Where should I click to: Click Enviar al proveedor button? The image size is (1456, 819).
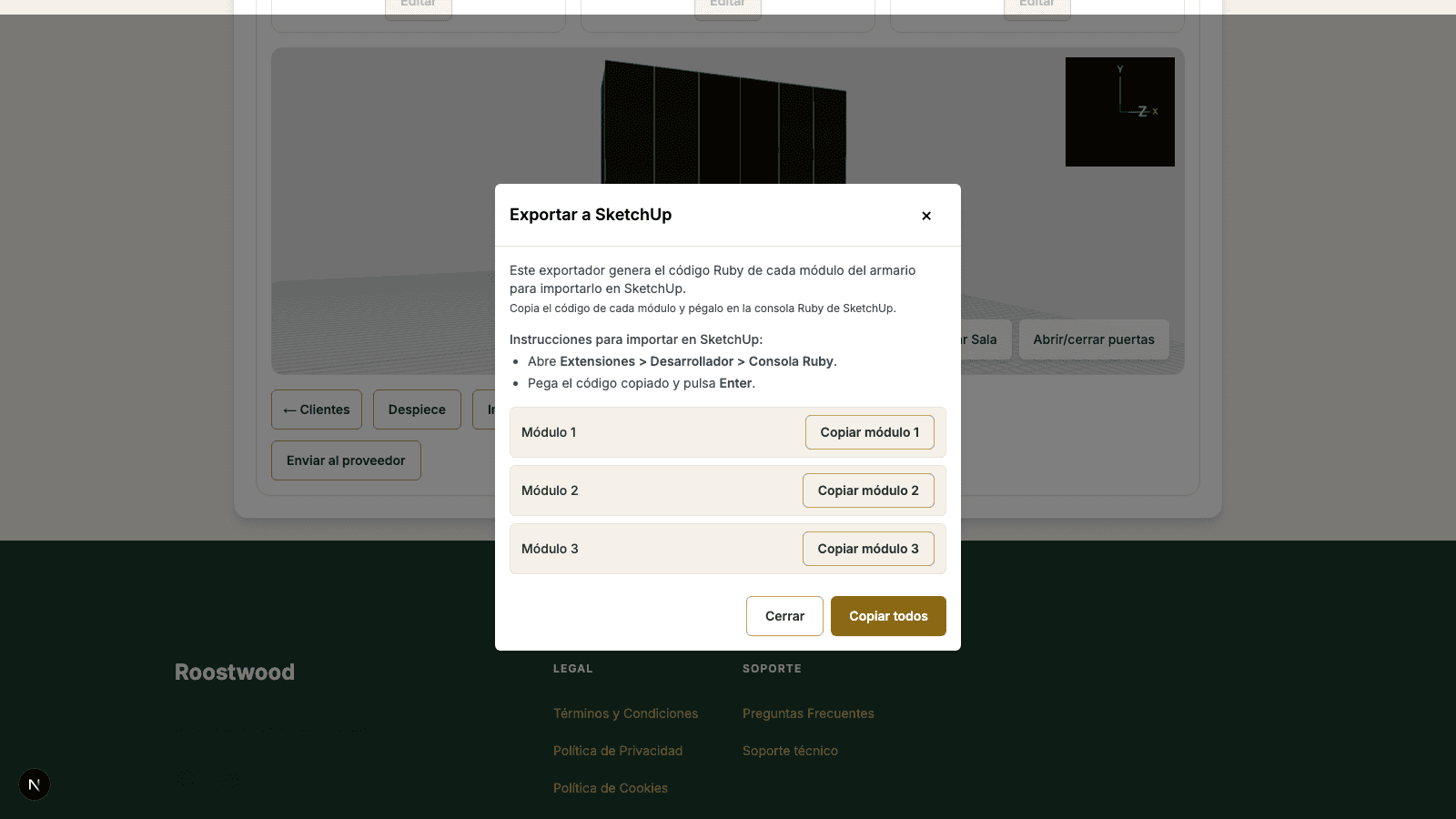346,460
